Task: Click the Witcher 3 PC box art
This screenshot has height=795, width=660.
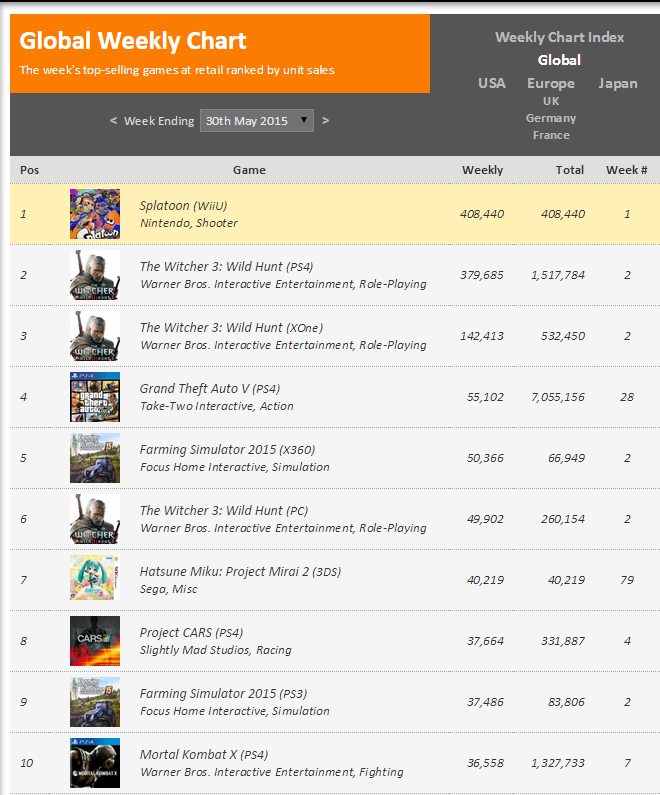Action: pos(95,519)
